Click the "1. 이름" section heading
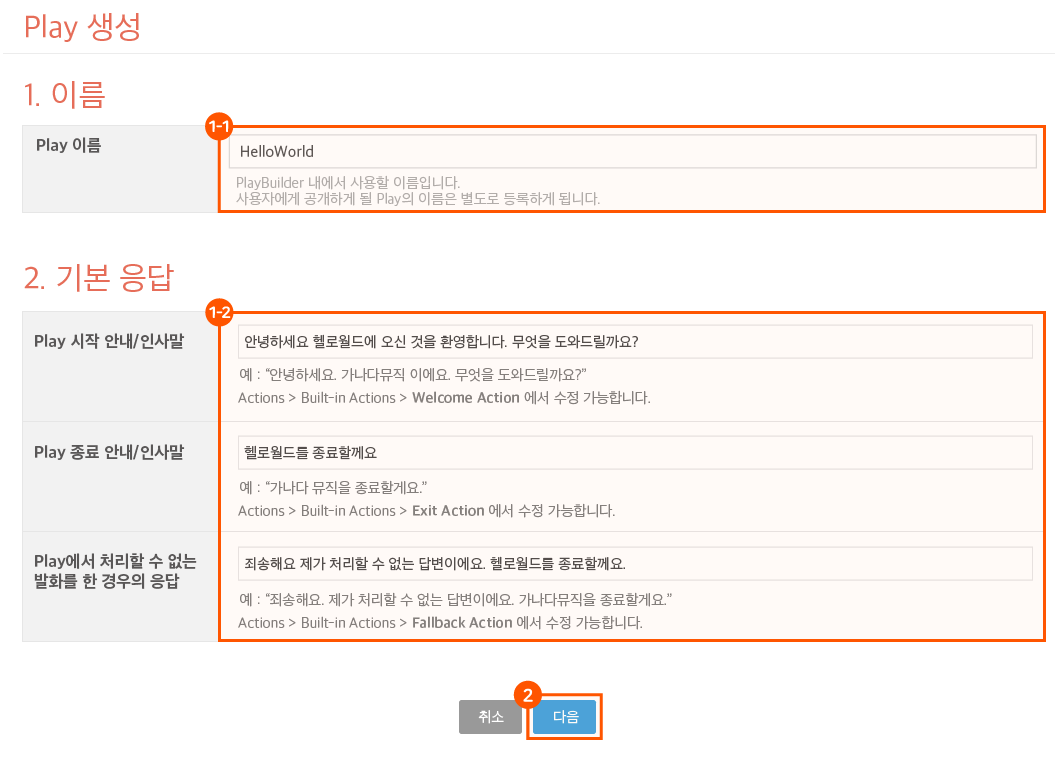The image size is (1055, 759). 65,95
